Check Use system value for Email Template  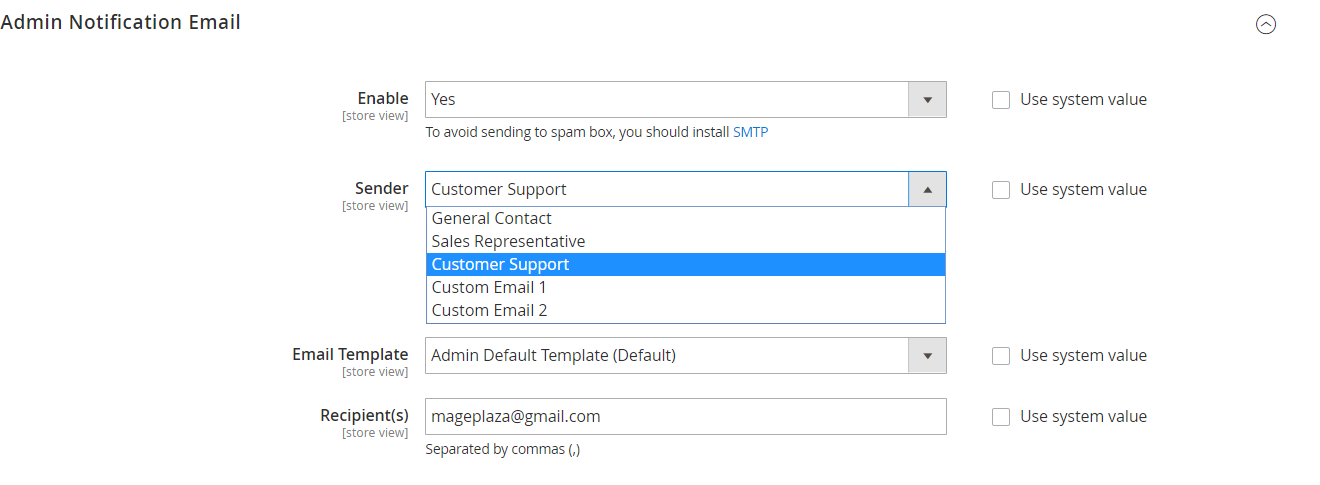[x=1001, y=356]
